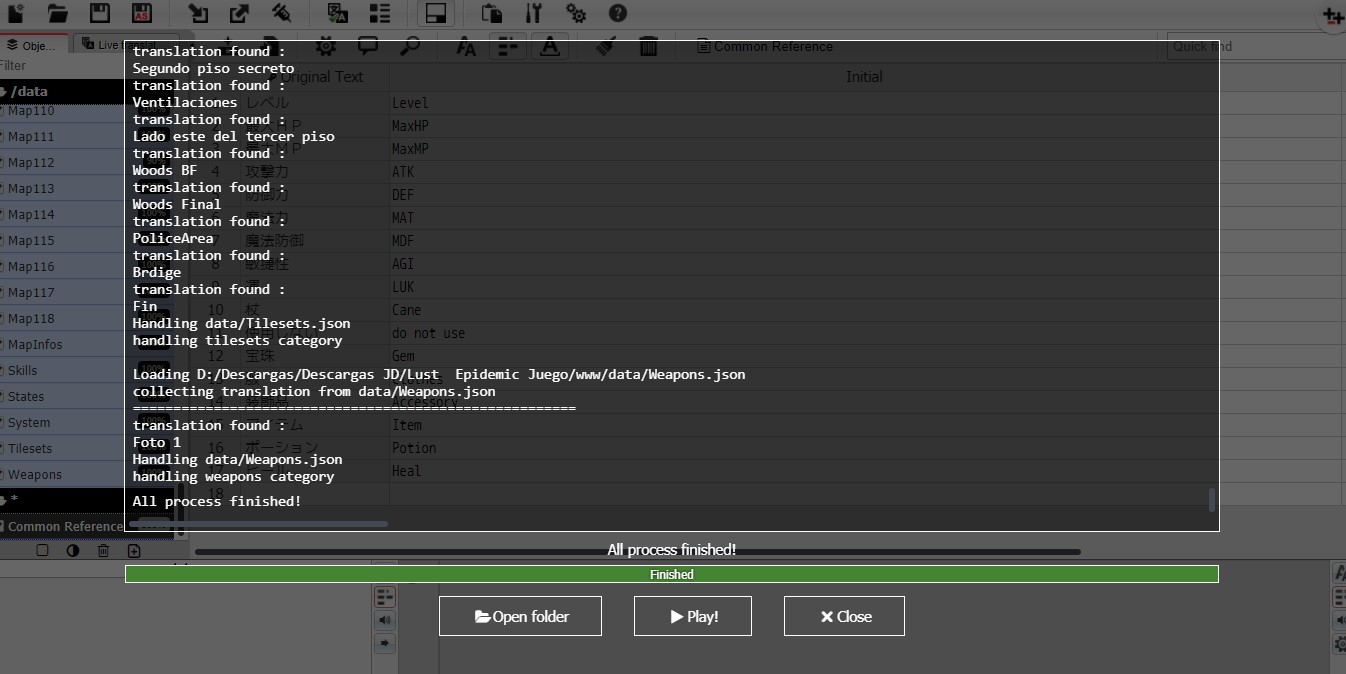
Task: Add a comment using the speech bubble icon
Action: (368, 46)
